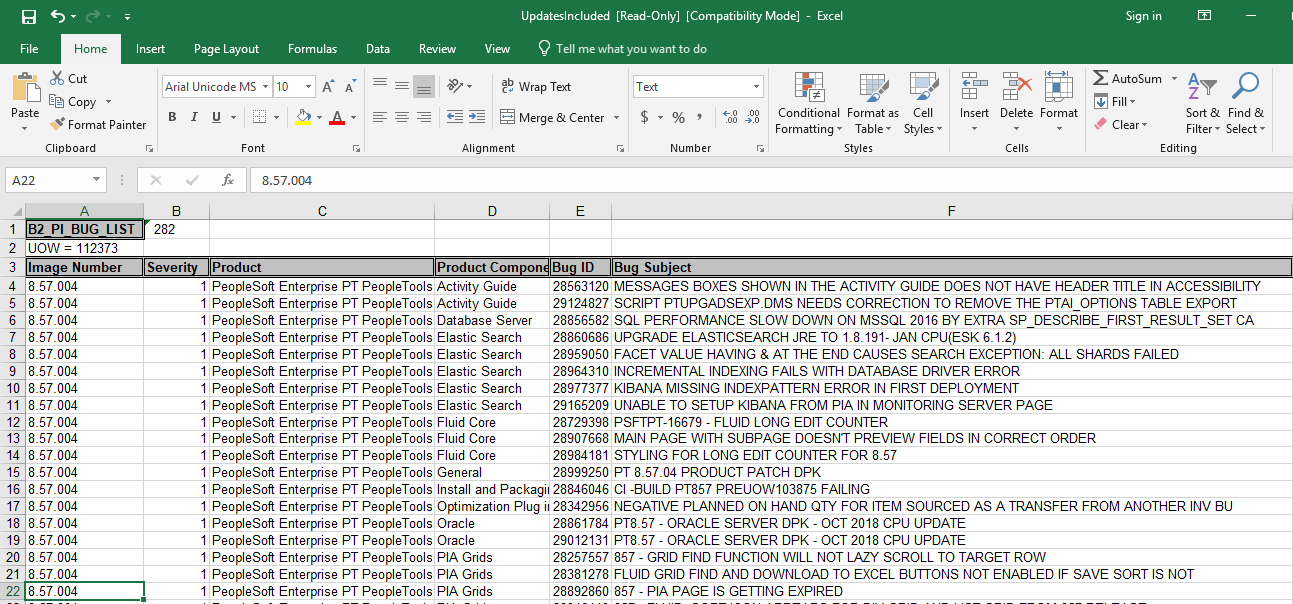Click the Format as Table icon

coord(872,104)
